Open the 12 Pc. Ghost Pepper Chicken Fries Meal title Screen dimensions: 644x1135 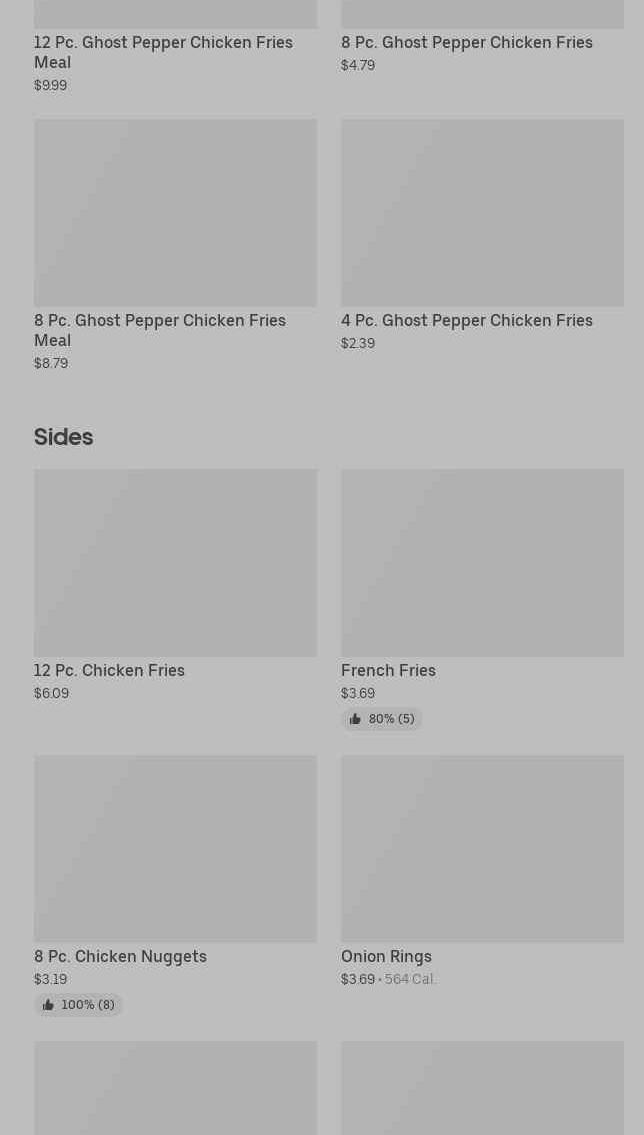pos(163,52)
